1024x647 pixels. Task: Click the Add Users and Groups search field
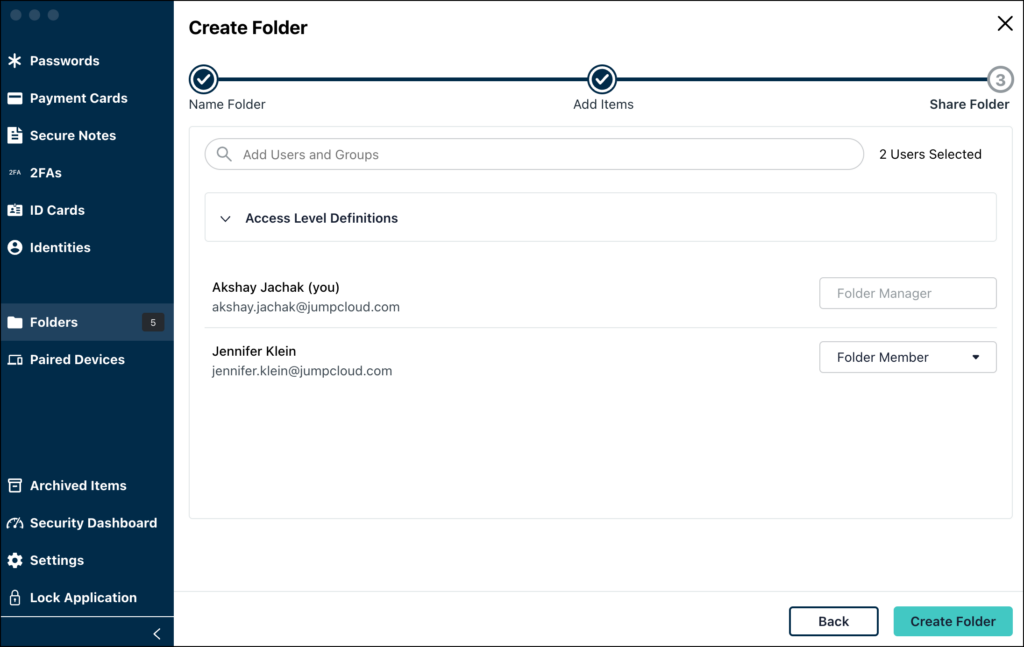(x=533, y=154)
